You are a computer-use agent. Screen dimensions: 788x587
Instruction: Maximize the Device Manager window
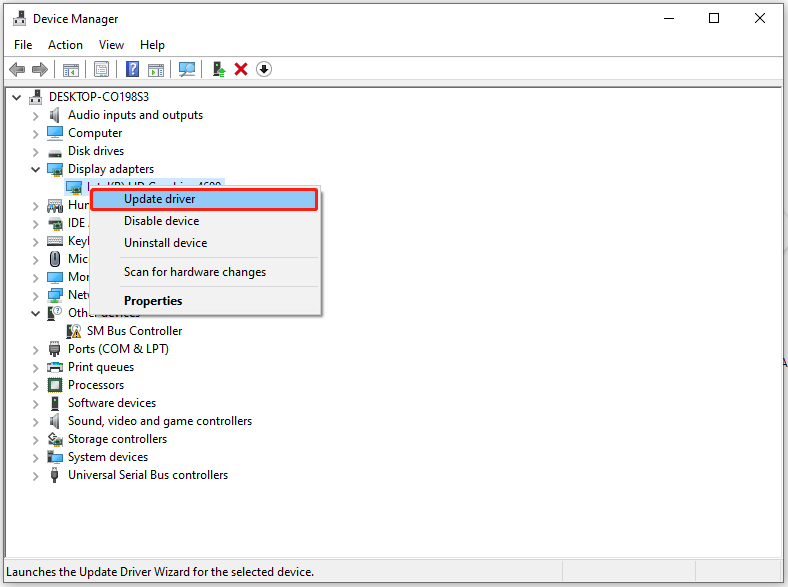pos(714,19)
